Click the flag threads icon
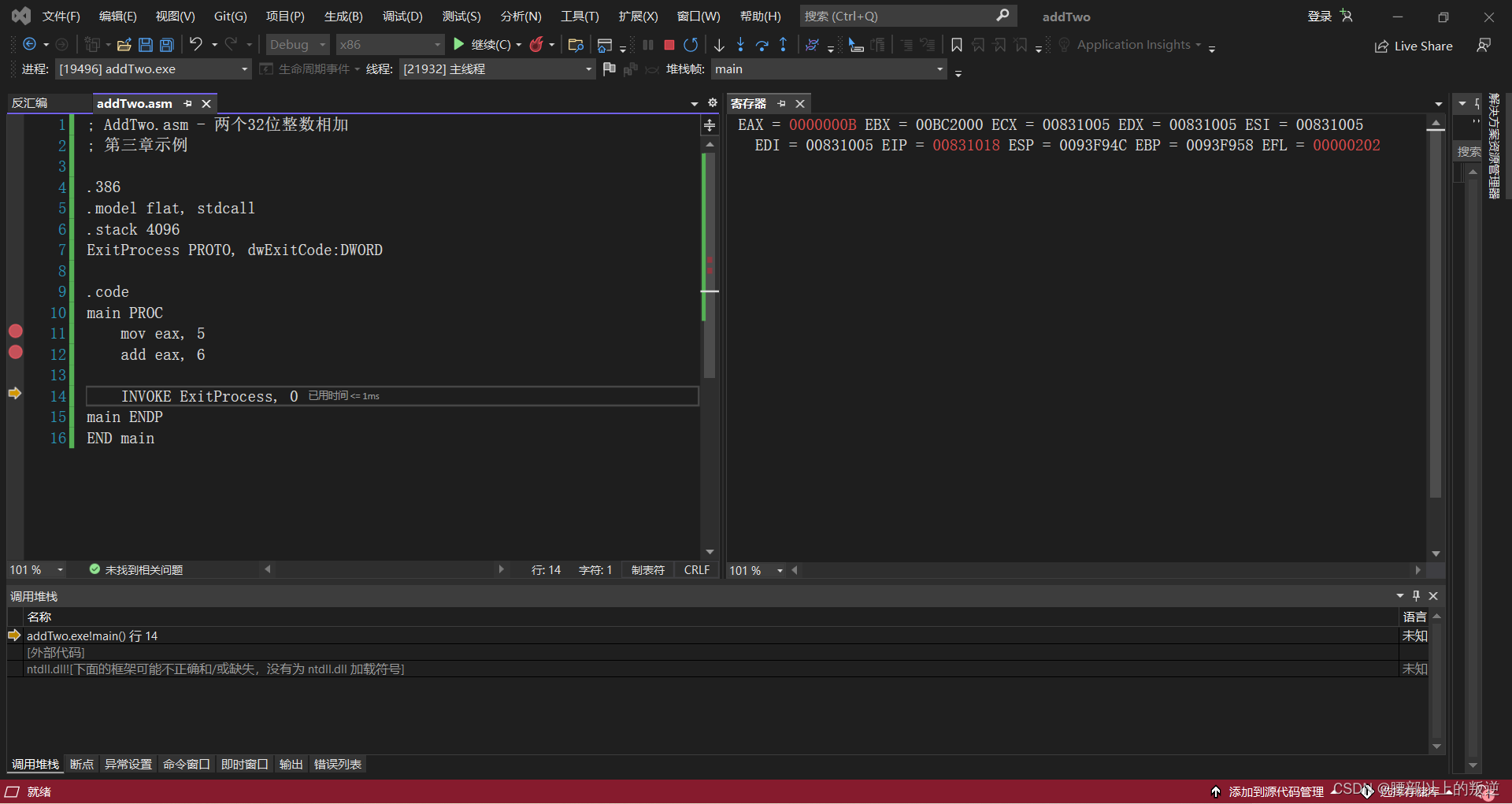Viewport: 1512px width, 804px height. tap(609, 69)
